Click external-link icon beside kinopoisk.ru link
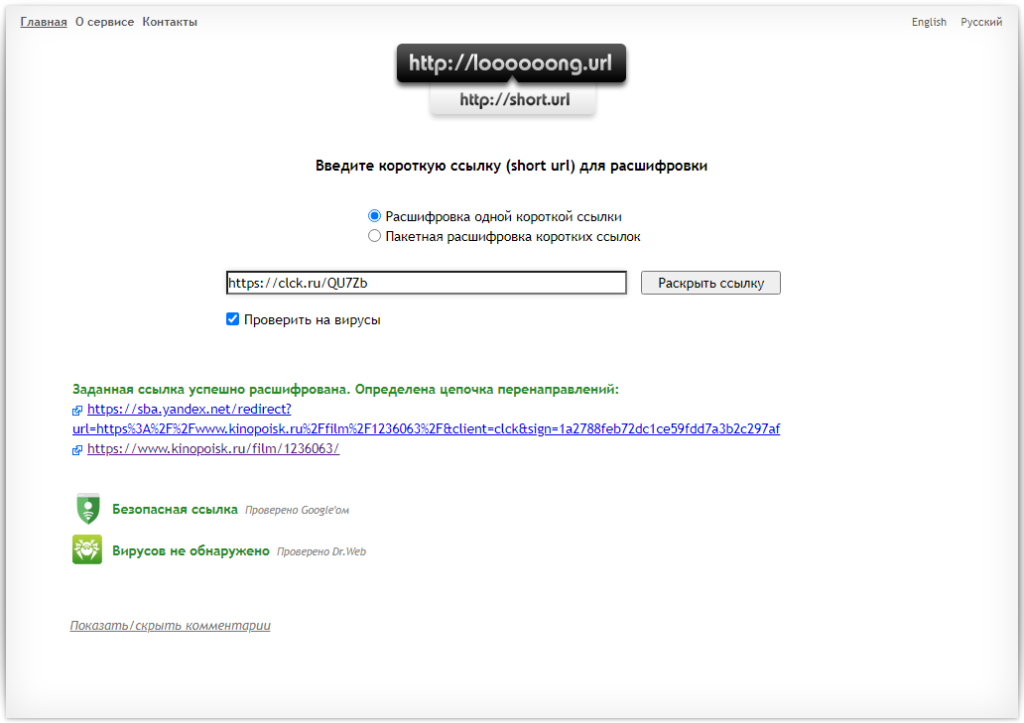Screen dimensions: 1024x723 click(77, 450)
